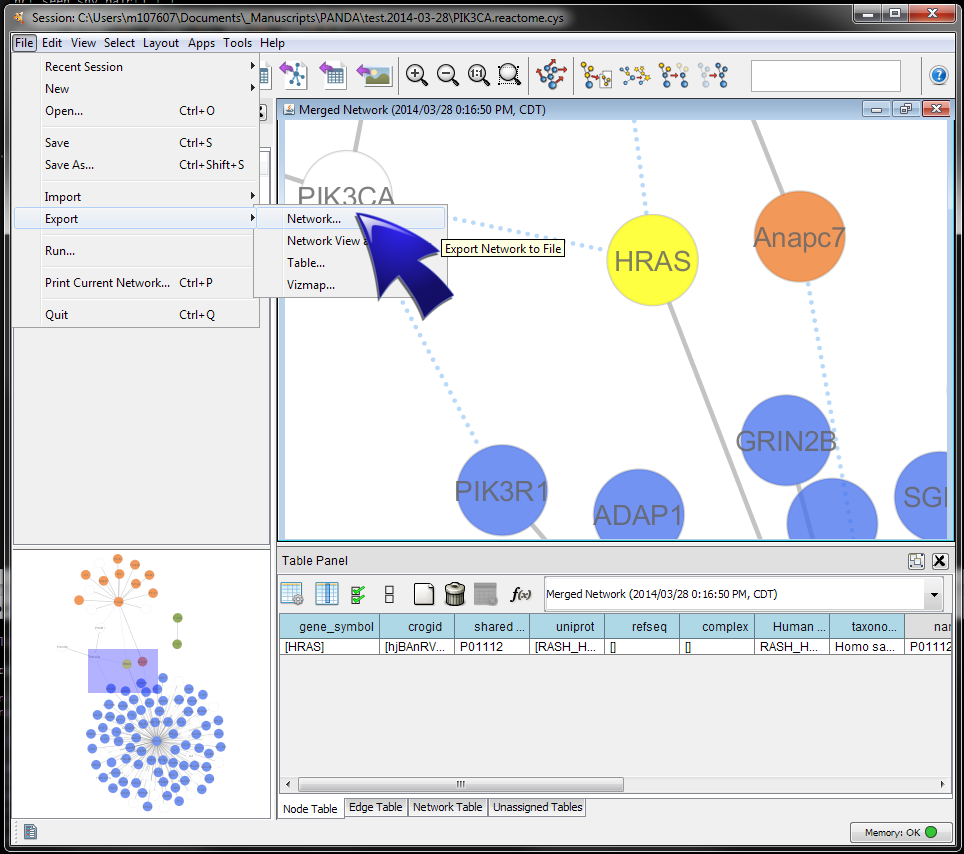Select Network... in the Export submenu
The height and width of the screenshot is (854, 964).
(314, 219)
